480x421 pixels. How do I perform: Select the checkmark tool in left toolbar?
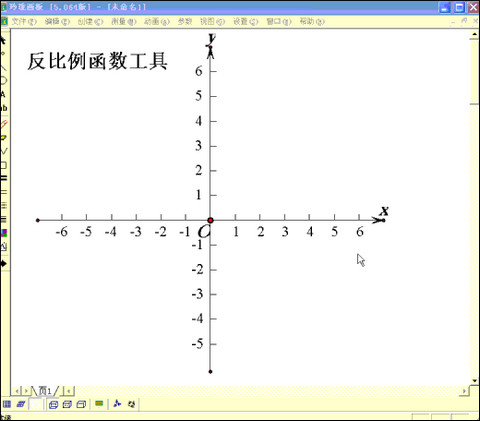click(4, 151)
